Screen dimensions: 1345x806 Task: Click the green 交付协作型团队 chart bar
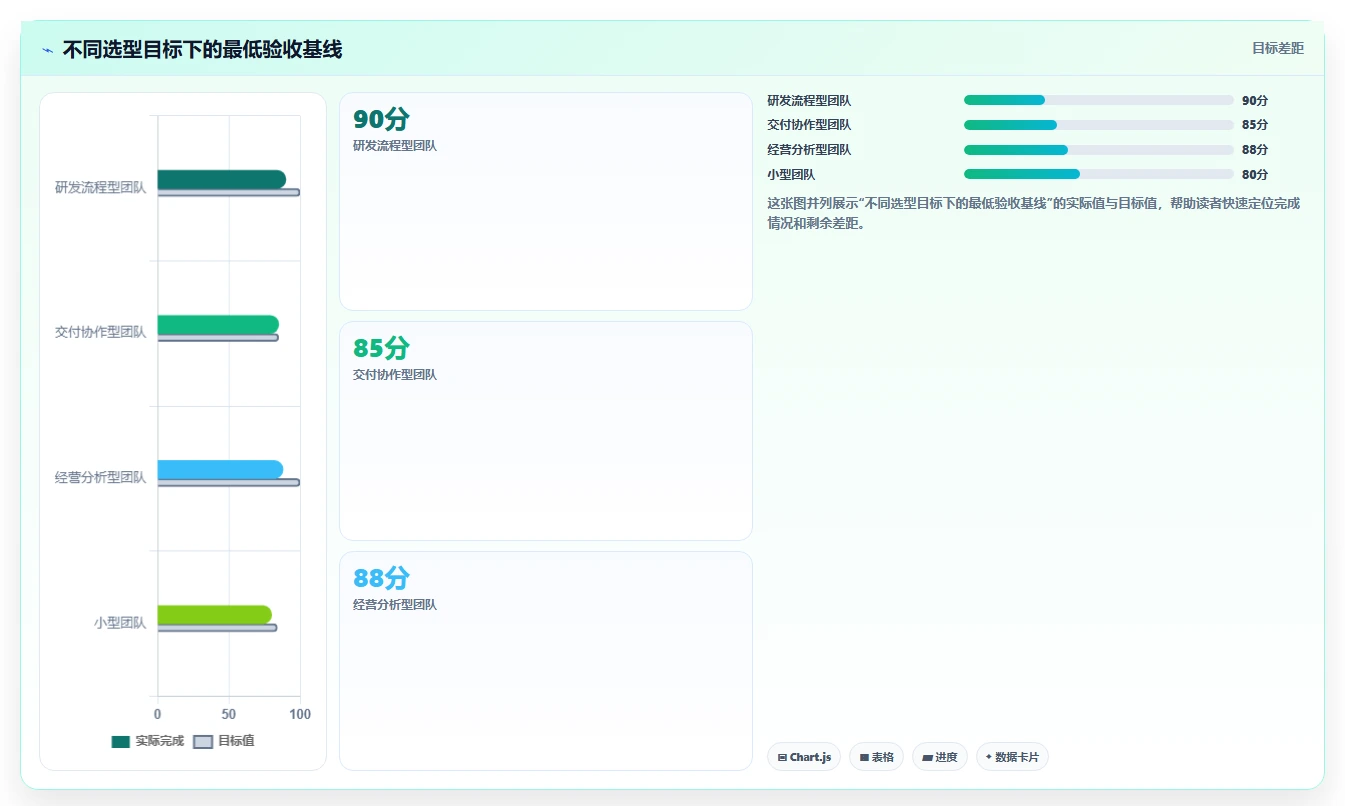(x=218, y=325)
